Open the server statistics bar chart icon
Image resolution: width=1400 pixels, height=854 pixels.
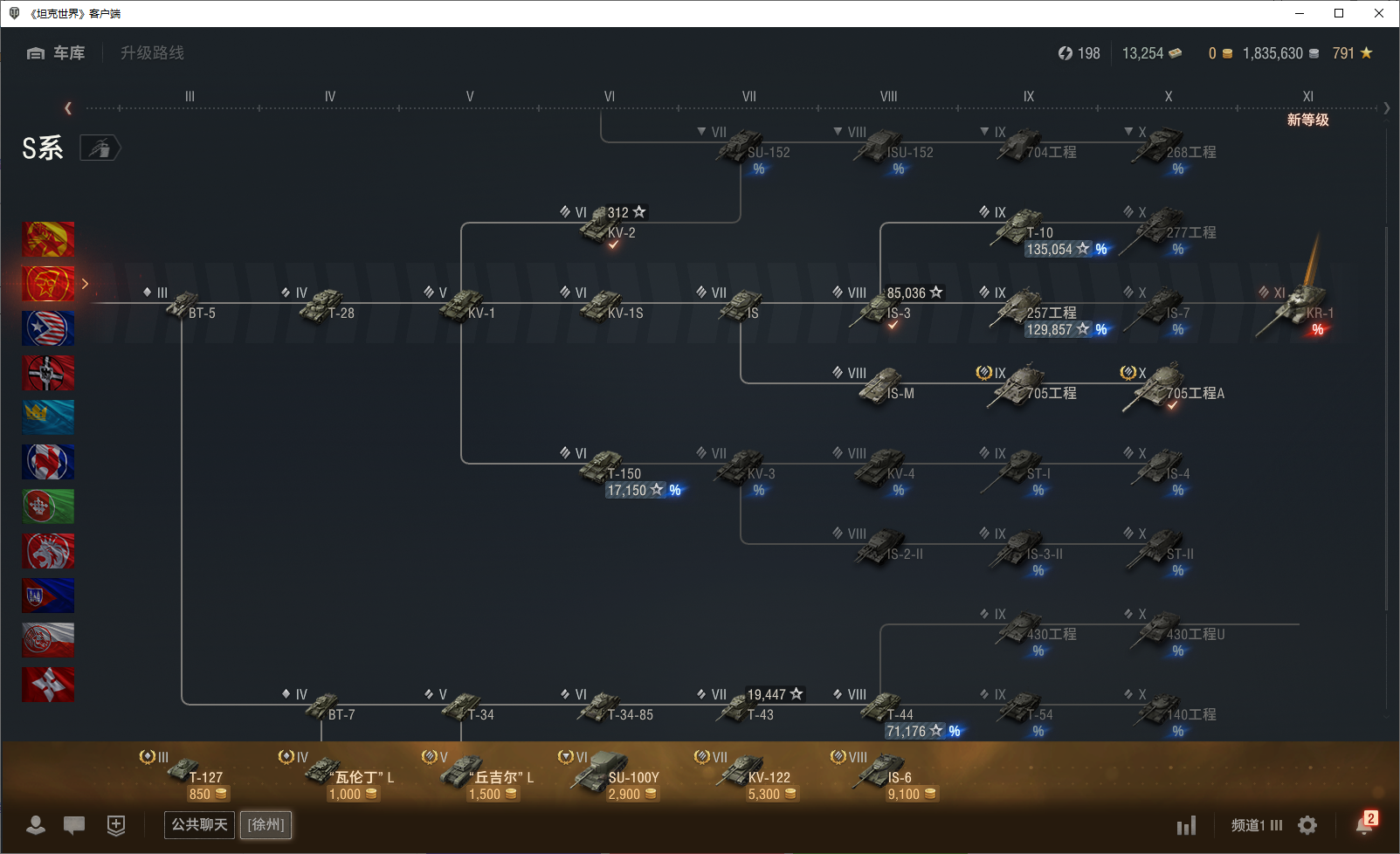pos(1186,825)
